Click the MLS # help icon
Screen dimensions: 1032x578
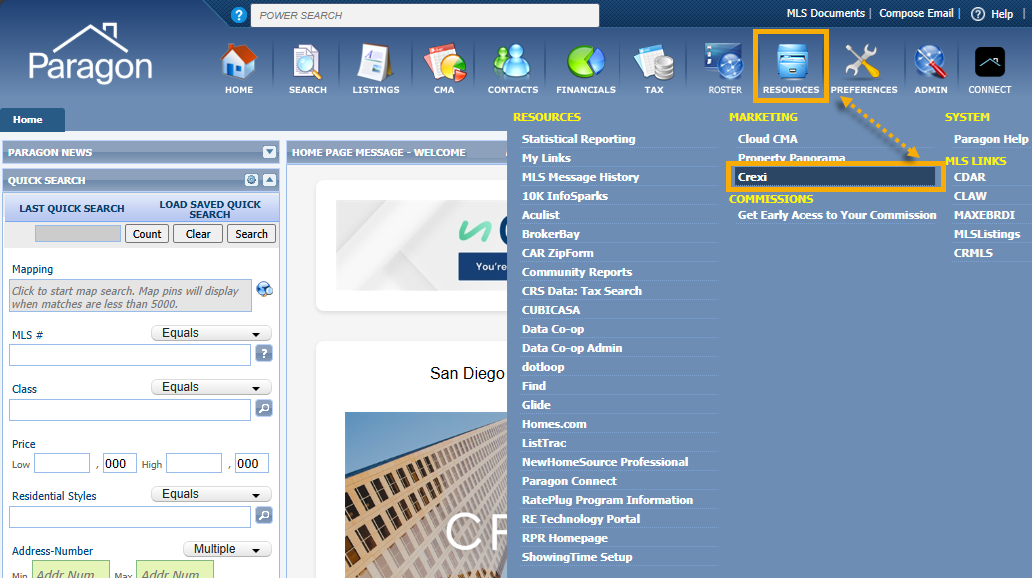coord(264,354)
